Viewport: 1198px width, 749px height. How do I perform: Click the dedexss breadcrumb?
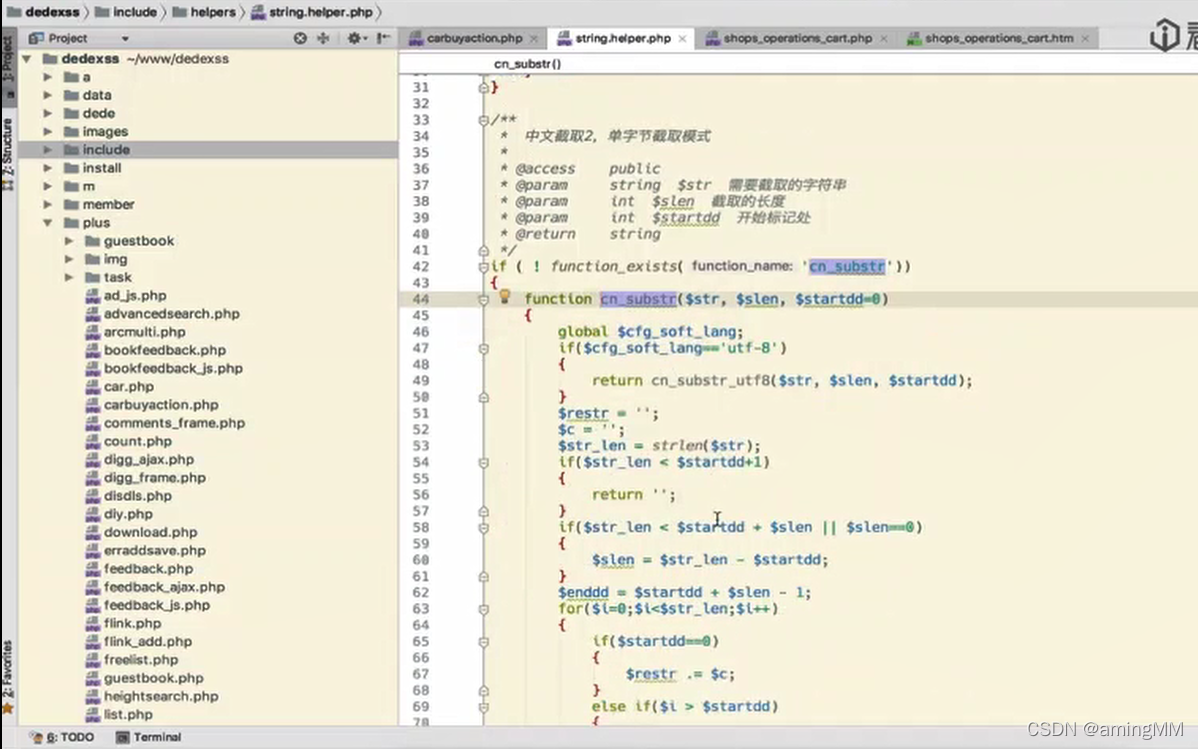tap(44, 12)
